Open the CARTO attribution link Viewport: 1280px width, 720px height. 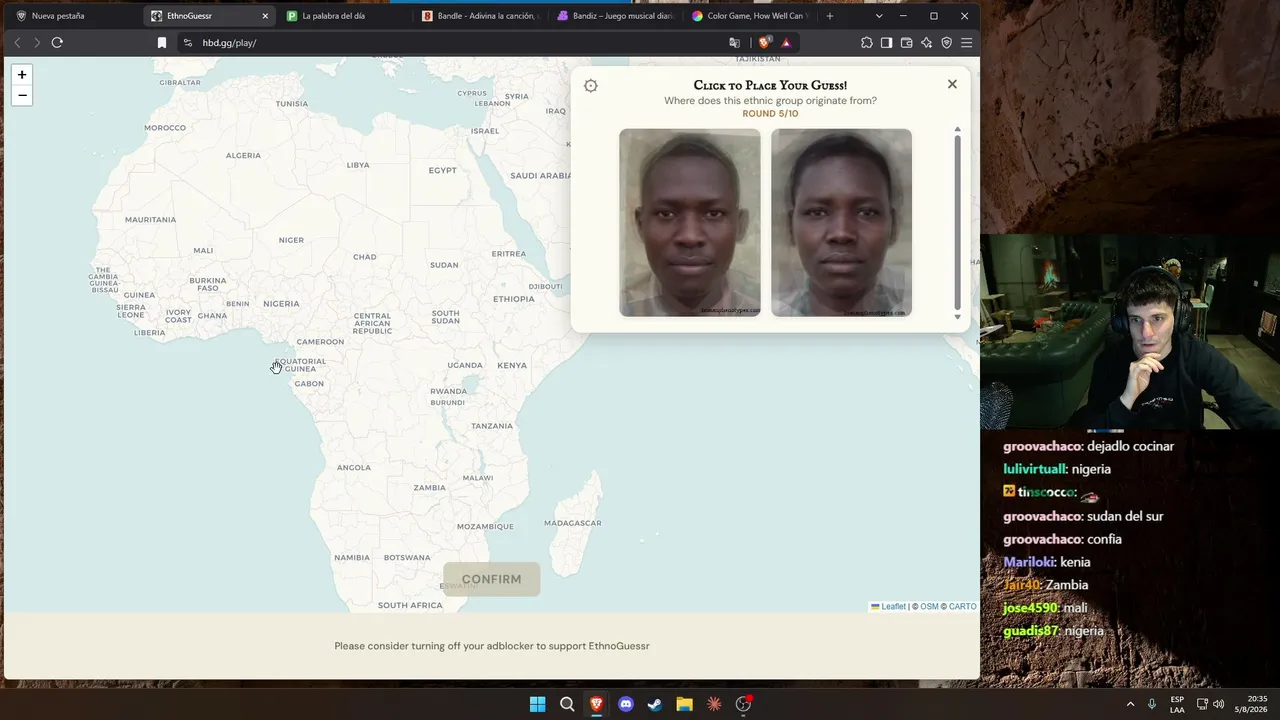tap(962, 607)
